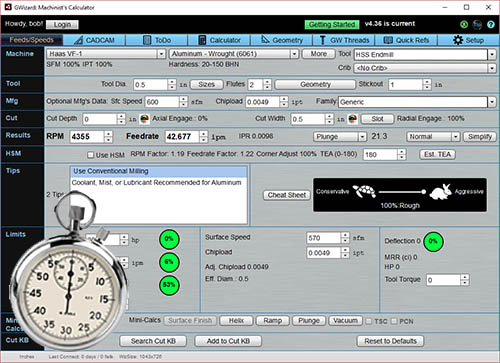Image resolution: width=500 pixels, height=363 pixels.
Task: Click the Sizes button
Action: (x=207, y=84)
